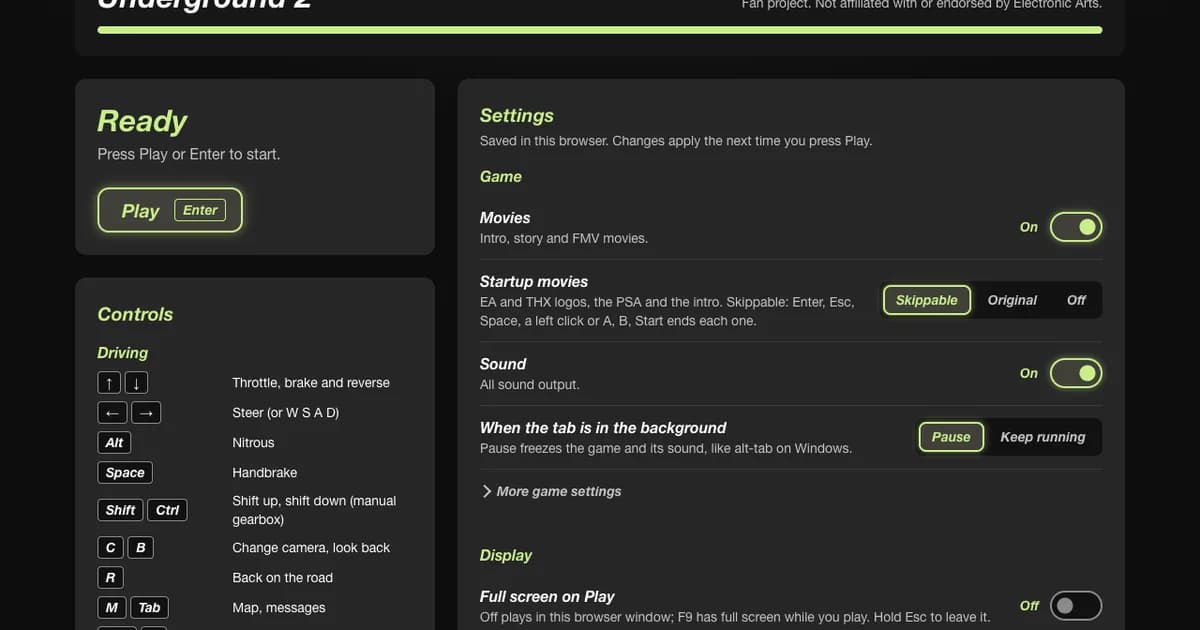Click the down arrow key badge
The image size is (1200, 630).
[136, 383]
